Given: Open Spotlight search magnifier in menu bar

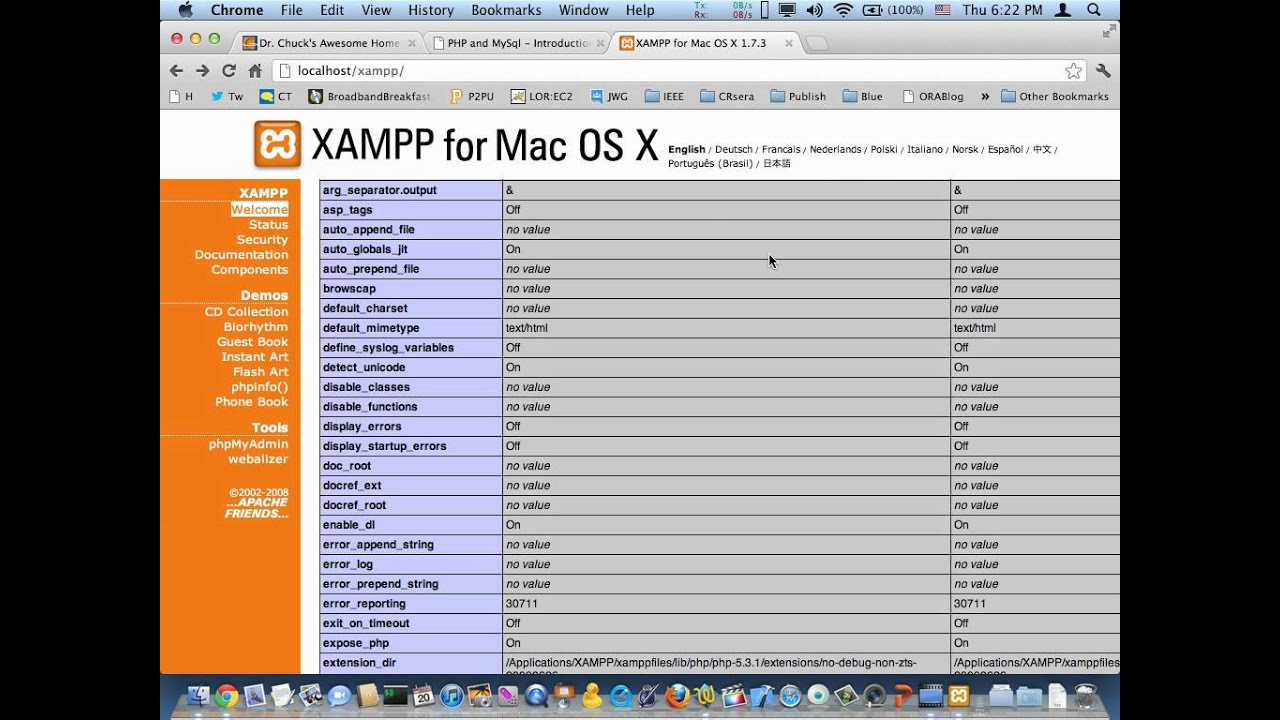Looking at the screenshot, I should tap(1093, 10).
